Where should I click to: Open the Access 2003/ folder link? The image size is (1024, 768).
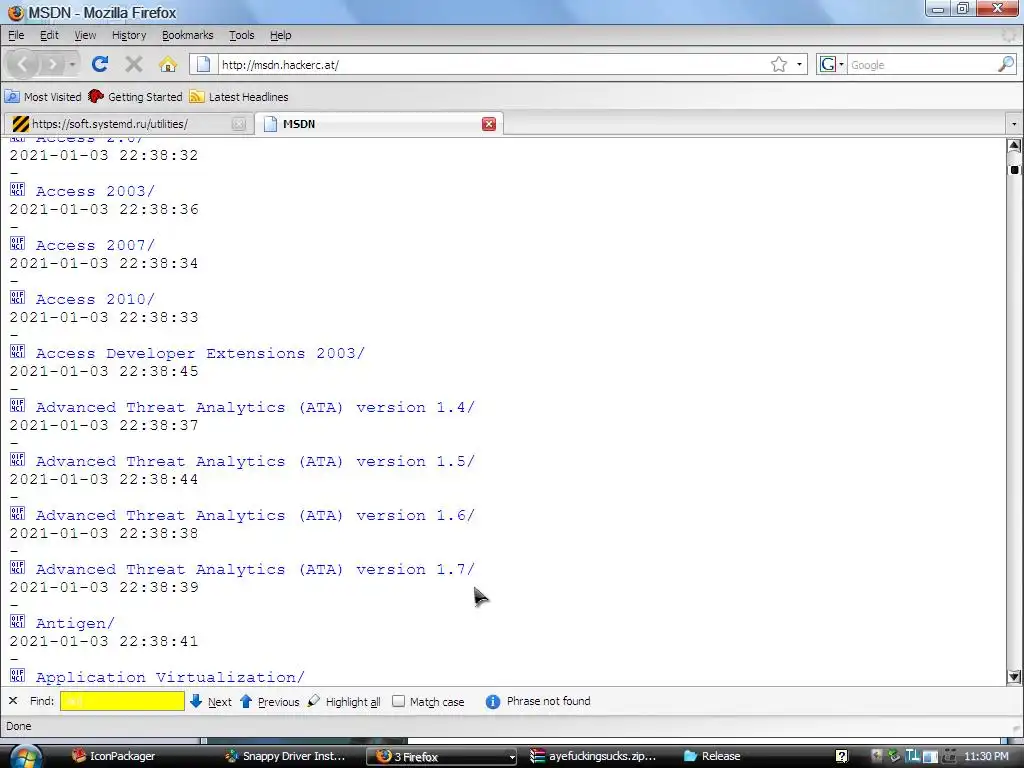(95, 191)
